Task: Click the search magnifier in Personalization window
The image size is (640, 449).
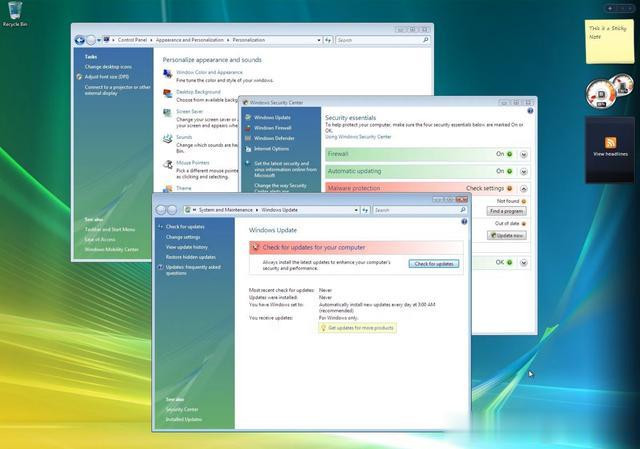Action: (x=425, y=40)
